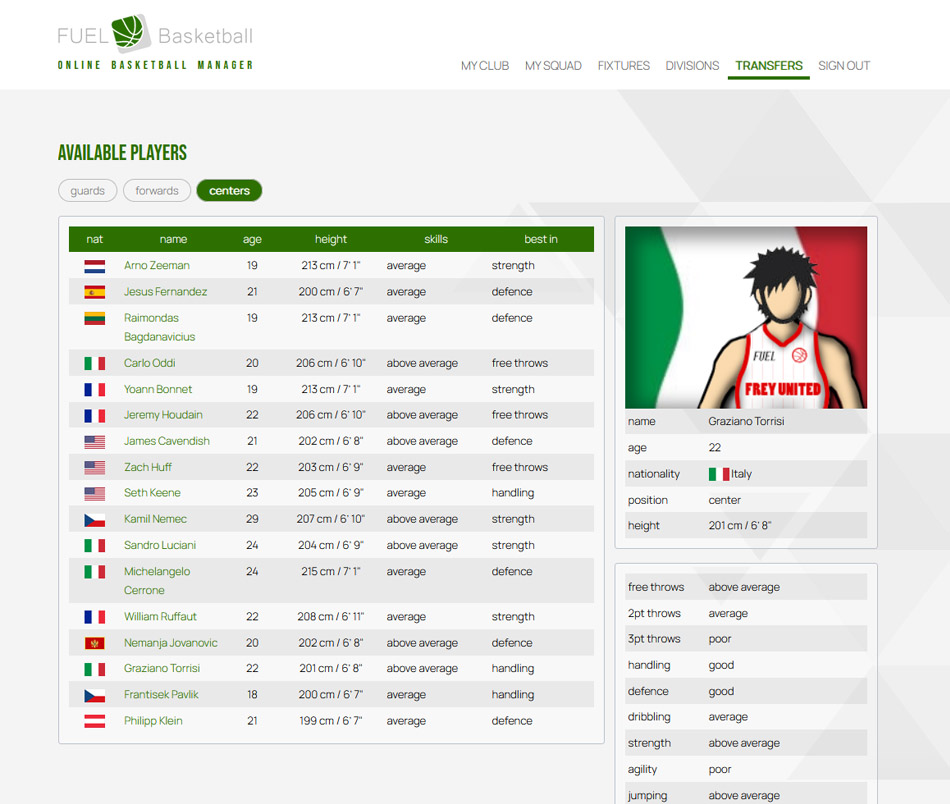Click the height column header
The height and width of the screenshot is (804, 950).
point(331,239)
